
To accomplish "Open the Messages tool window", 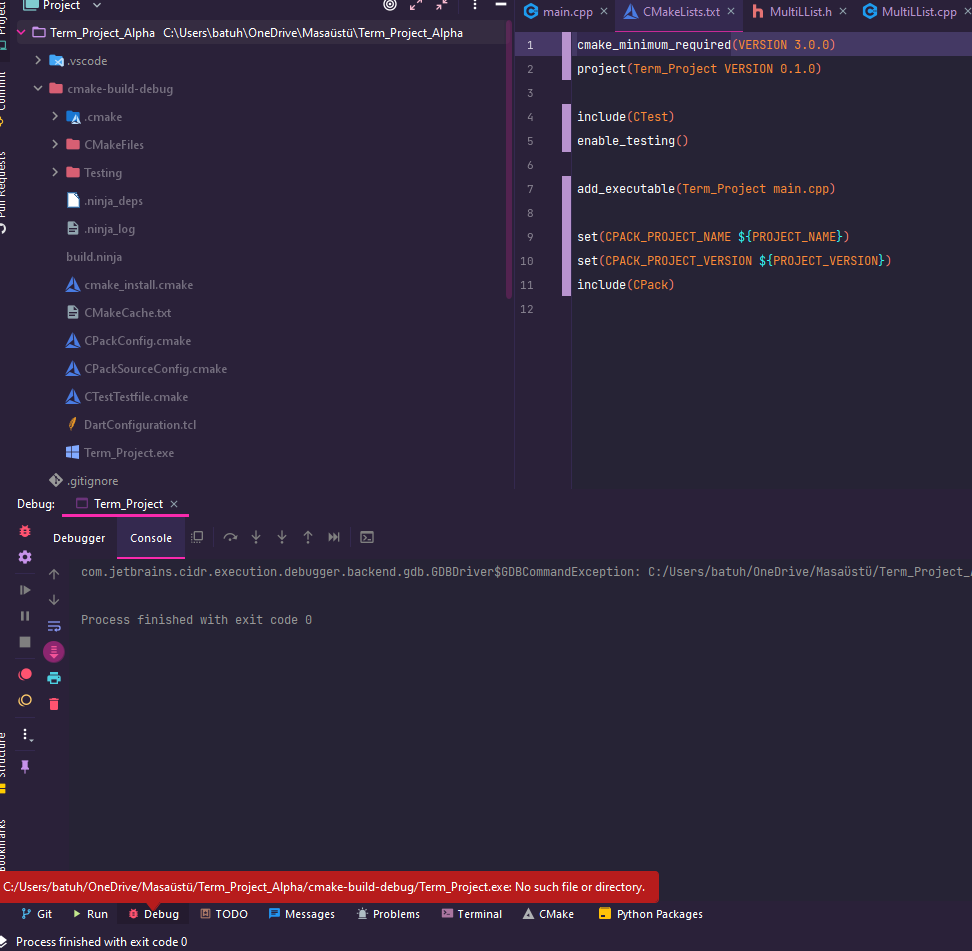I will pyautogui.click(x=302, y=914).
